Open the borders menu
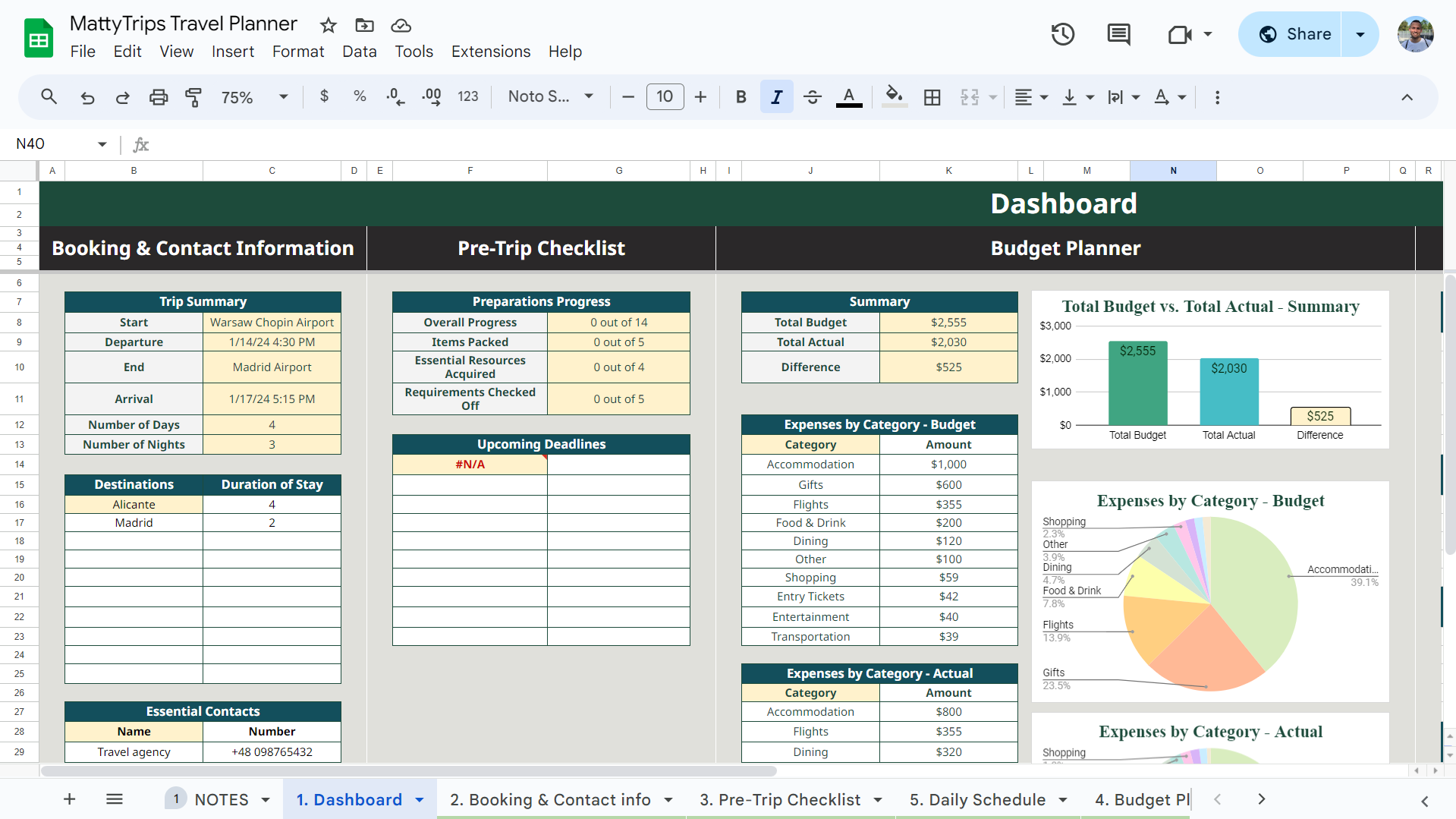 click(932, 97)
